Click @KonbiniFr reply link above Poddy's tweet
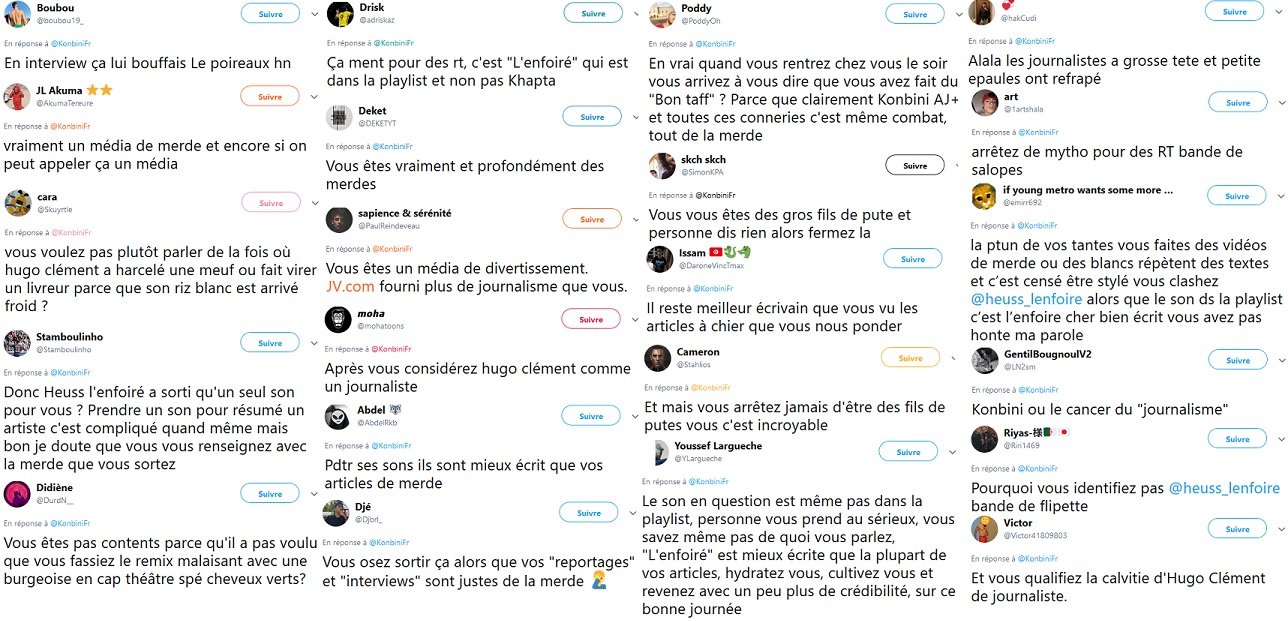The image size is (1288, 621). coord(716,44)
